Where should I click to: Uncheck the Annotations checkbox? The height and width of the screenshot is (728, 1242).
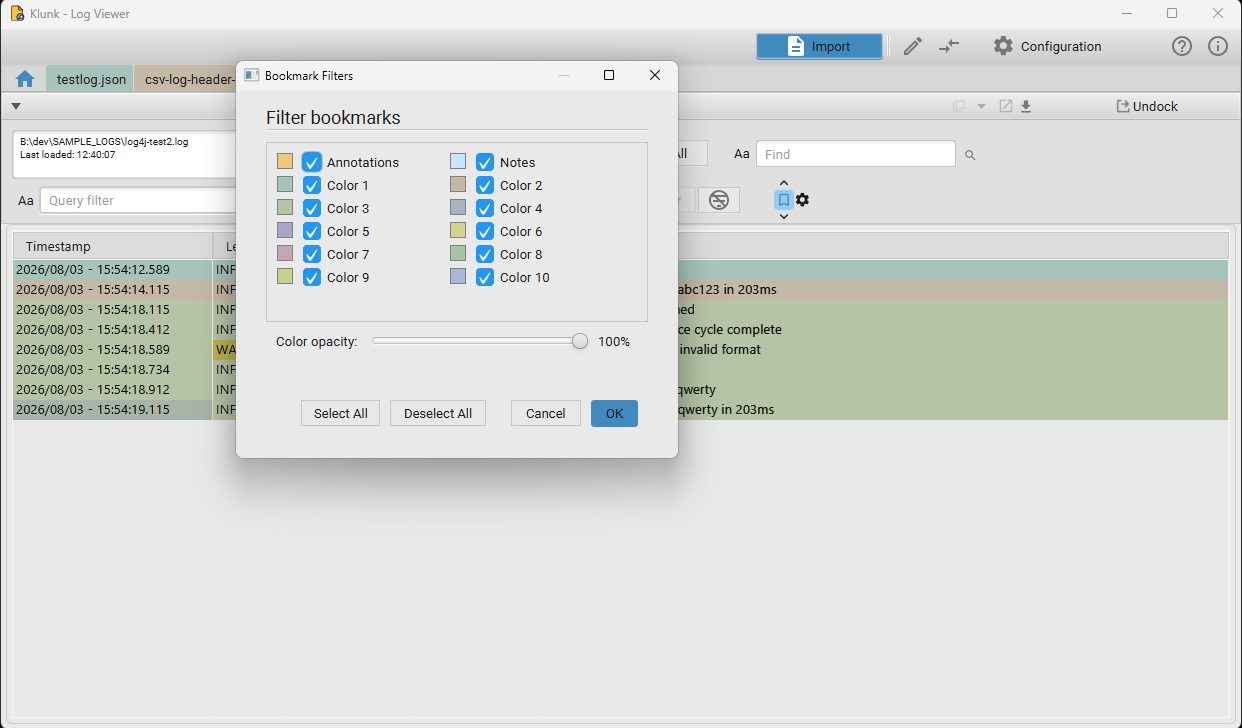(x=312, y=162)
